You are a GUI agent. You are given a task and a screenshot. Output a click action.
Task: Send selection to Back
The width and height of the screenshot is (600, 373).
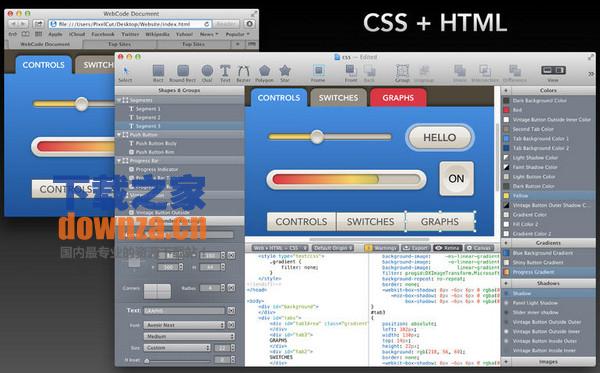click(x=369, y=74)
